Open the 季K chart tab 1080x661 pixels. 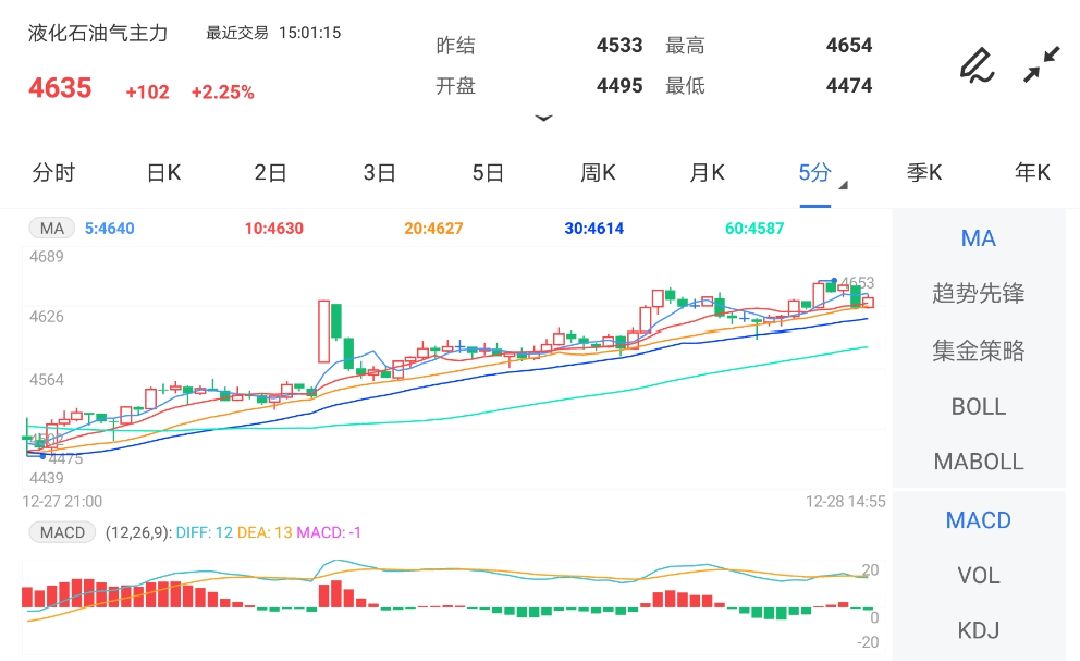(x=924, y=172)
